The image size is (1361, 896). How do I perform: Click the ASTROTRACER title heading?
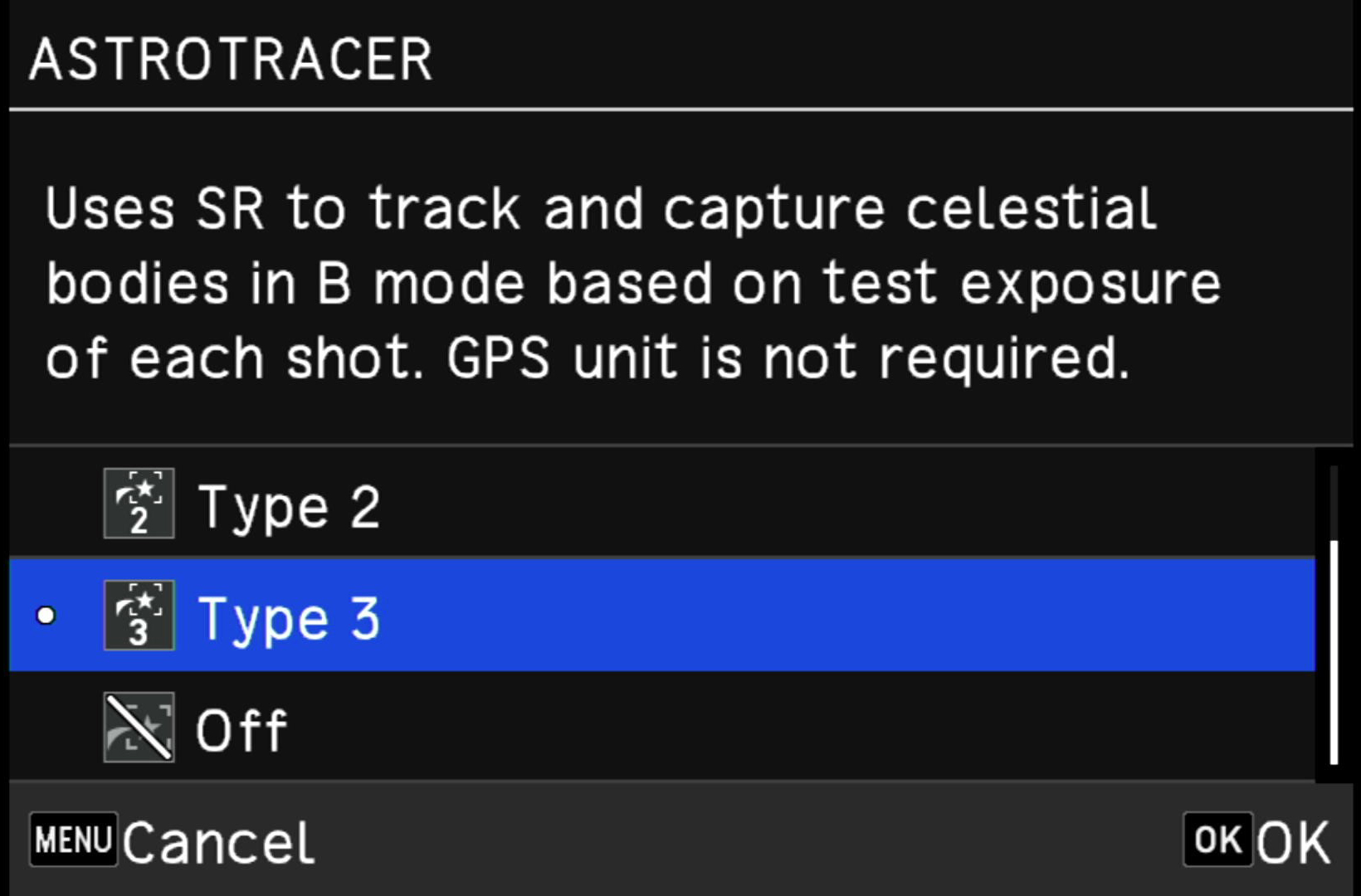pyautogui.click(x=231, y=60)
